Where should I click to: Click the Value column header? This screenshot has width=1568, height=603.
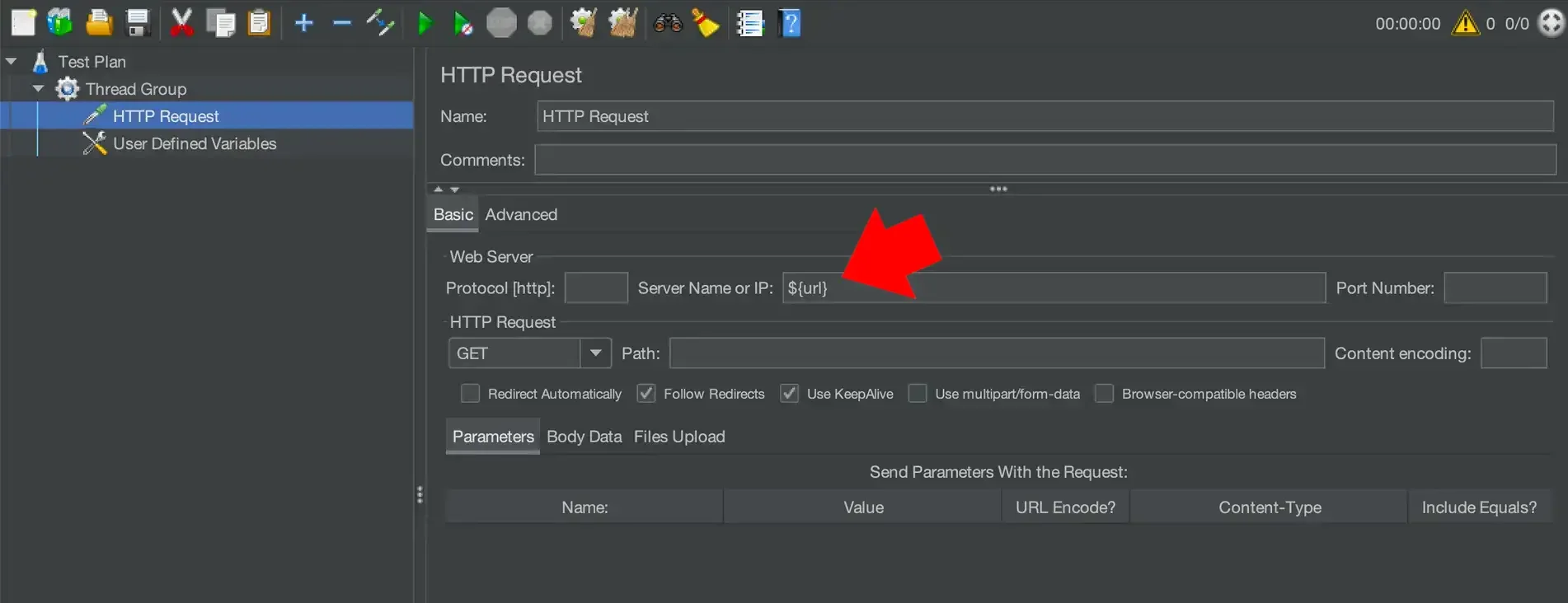pyautogui.click(x=863, y=507)
